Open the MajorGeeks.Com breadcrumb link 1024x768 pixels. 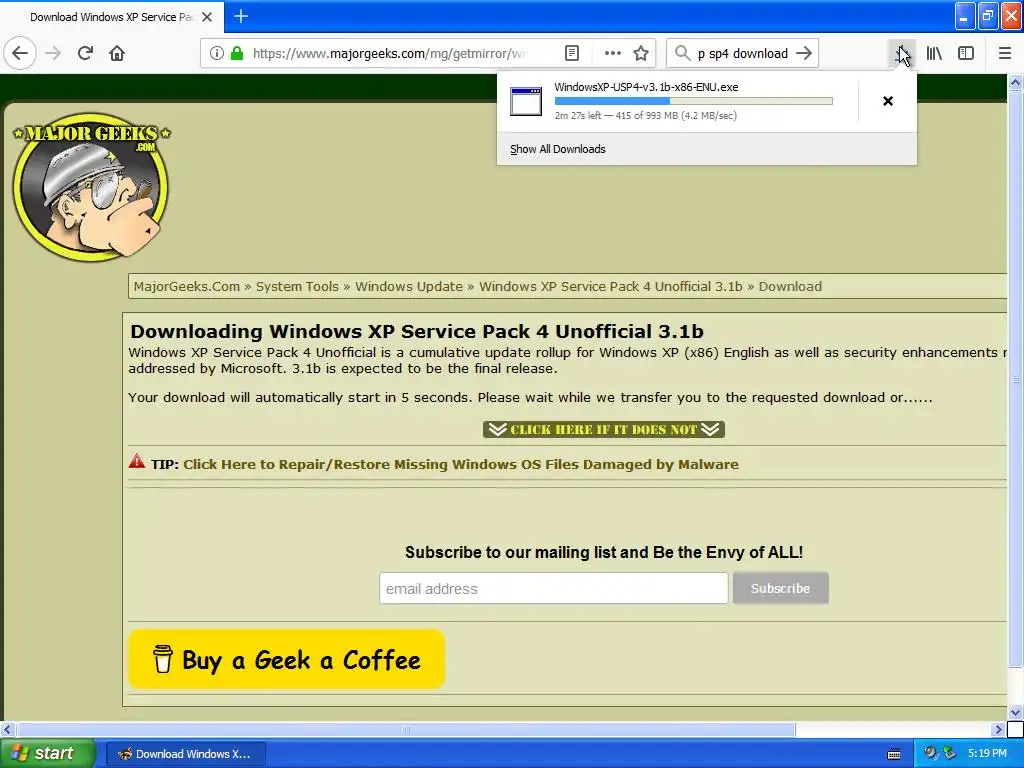(x=187, y=287)
